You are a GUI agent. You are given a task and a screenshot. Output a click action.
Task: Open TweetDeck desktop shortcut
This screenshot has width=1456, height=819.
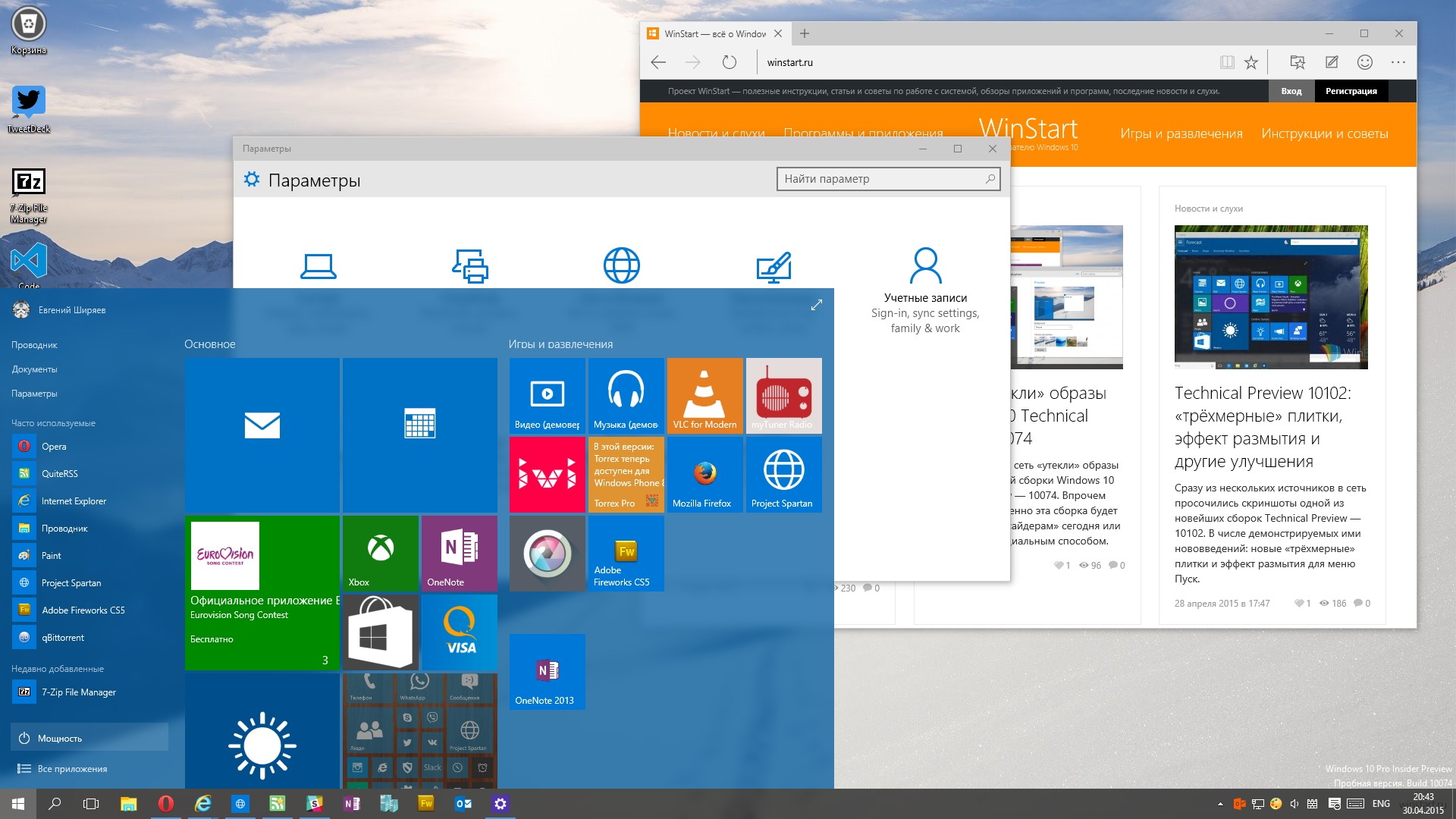pos(29,109)
